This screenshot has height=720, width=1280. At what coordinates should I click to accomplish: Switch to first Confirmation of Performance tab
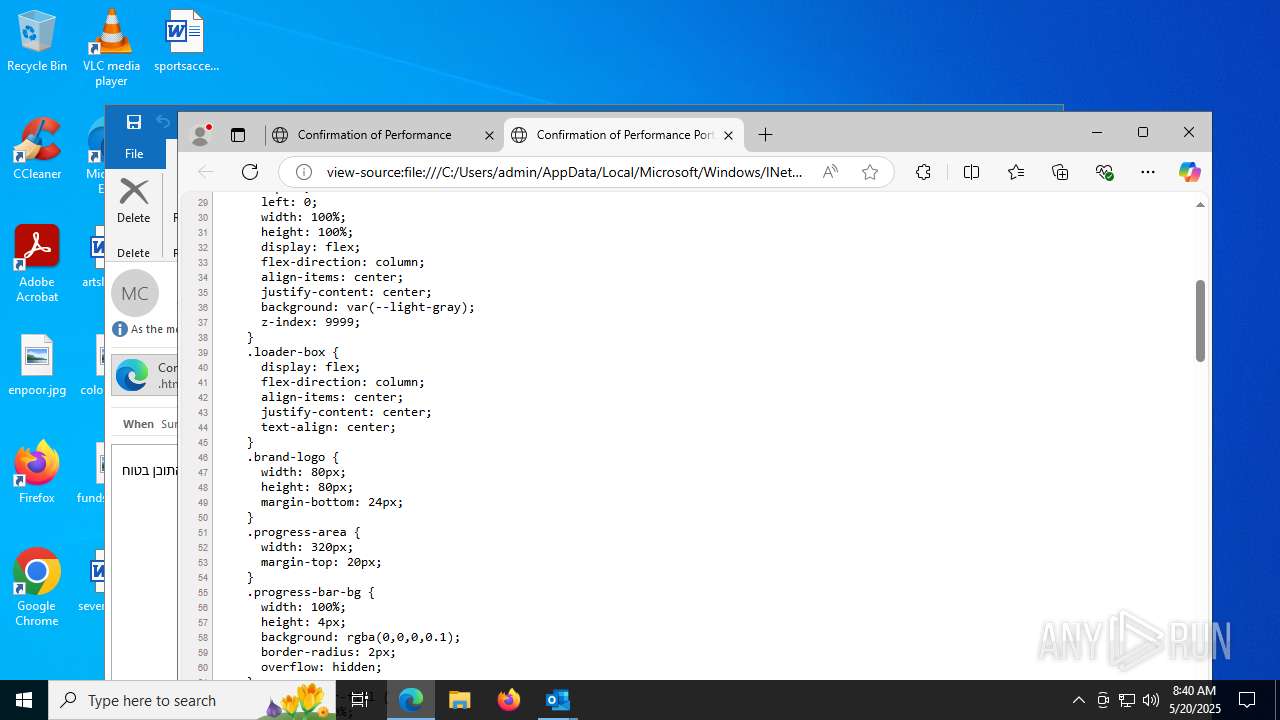(374, 135)
